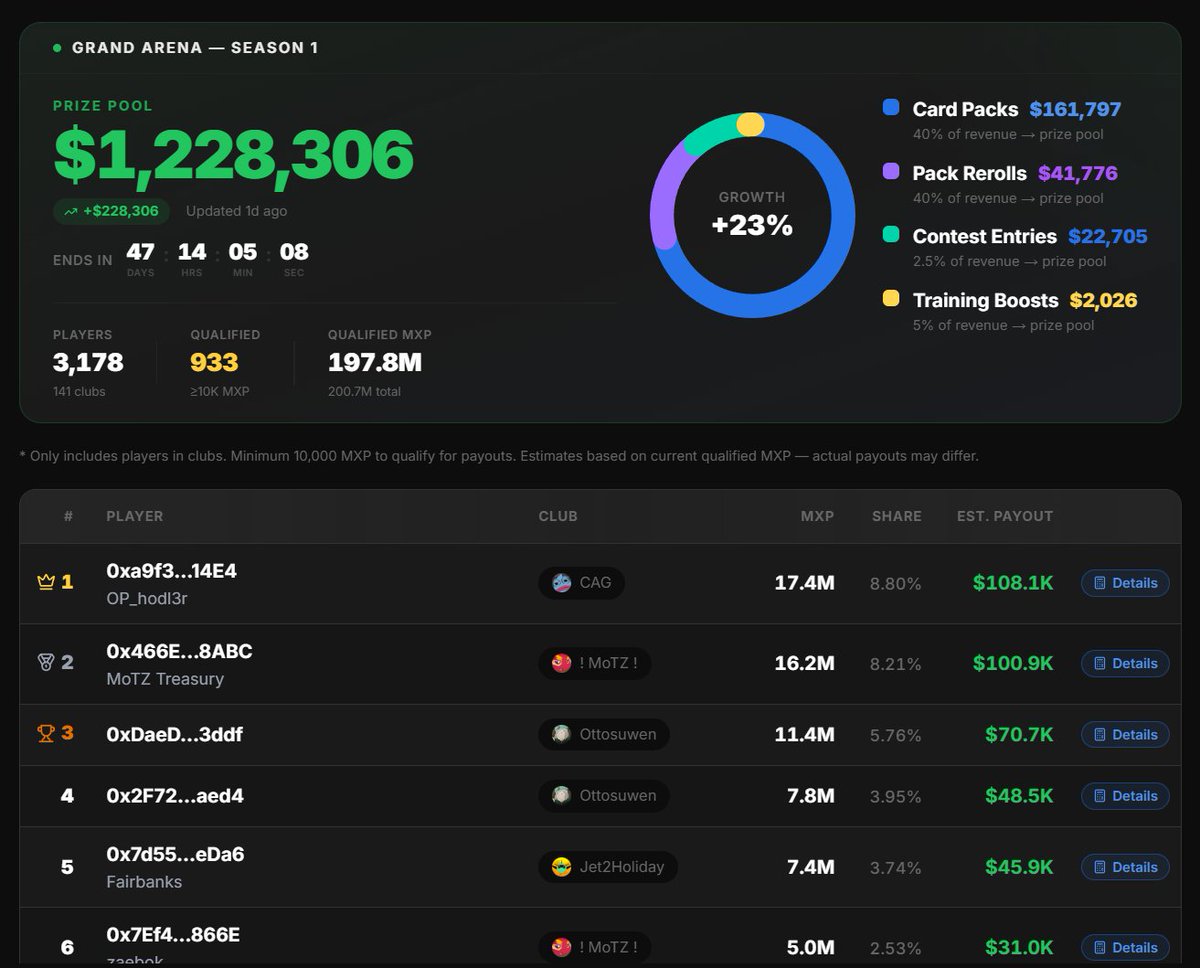Viewport: 1200px width, 968px height.
Task: Open Details for Fairbanks row
Action: 1125,867
